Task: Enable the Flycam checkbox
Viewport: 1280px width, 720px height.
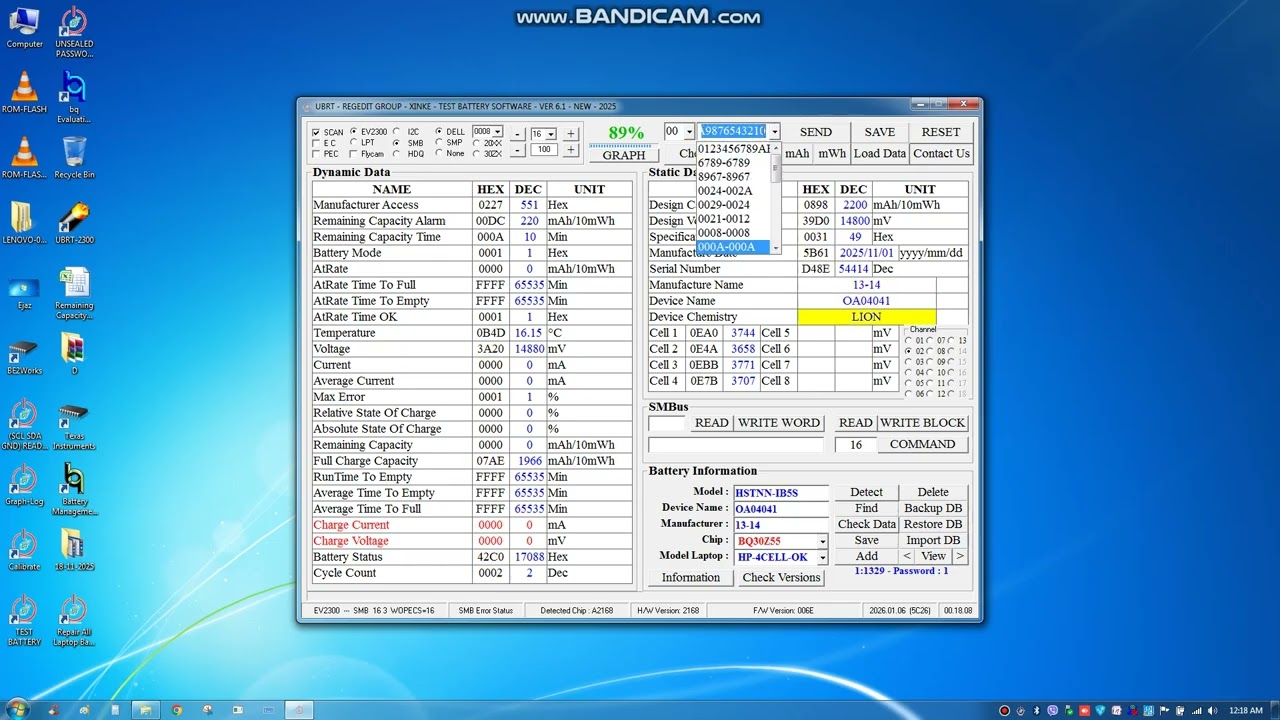Action: (x=354, y=154)
